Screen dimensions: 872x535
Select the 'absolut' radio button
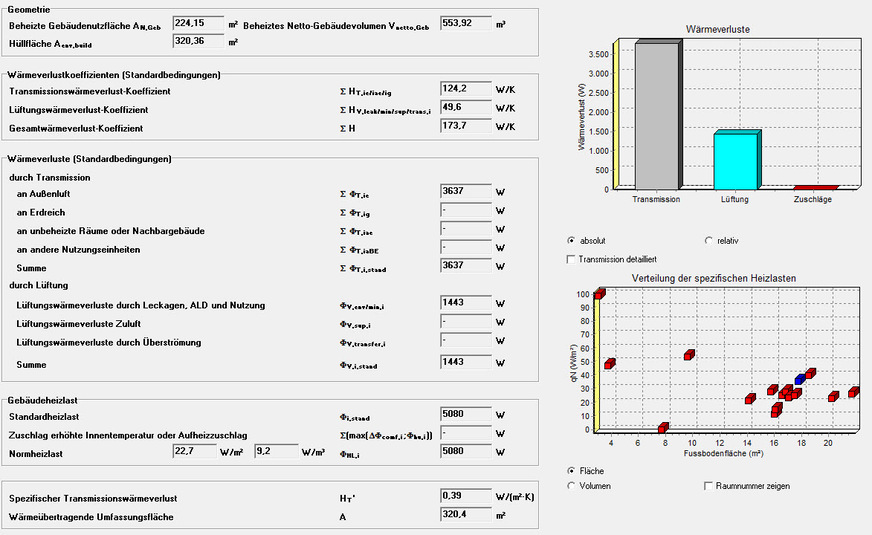(x=571, y=241)
